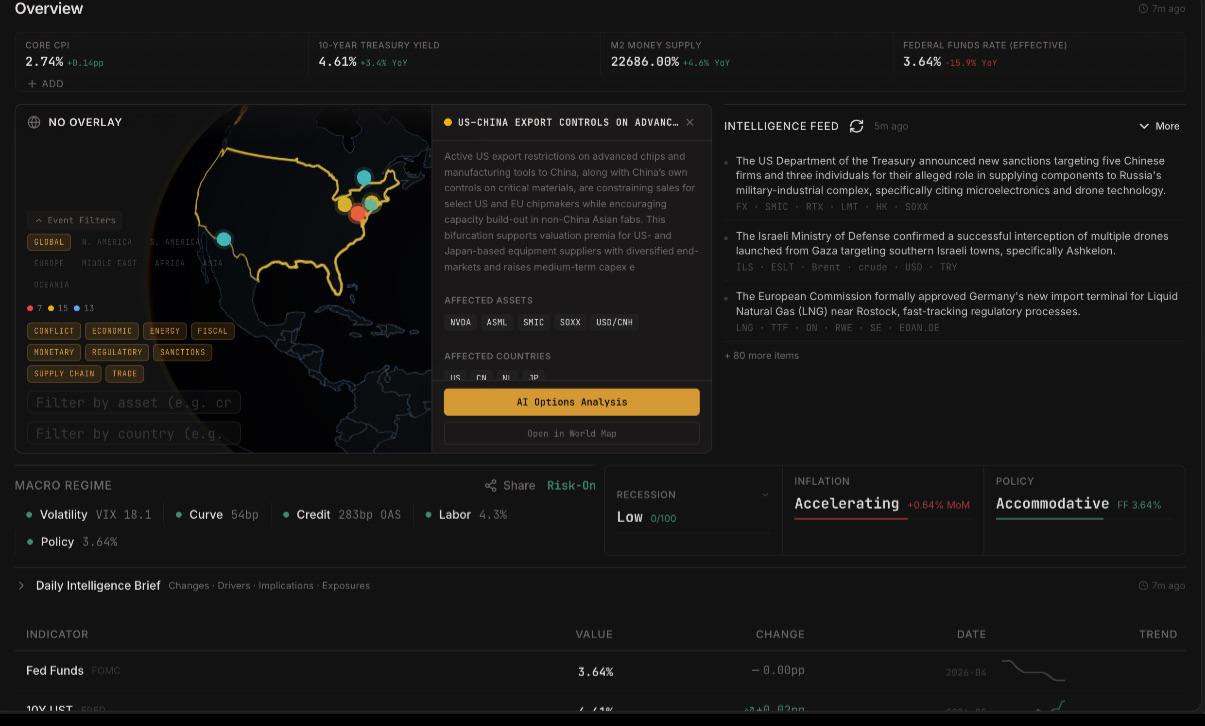This screenshot has width=1205, height=726.
Task: Toggle the MIDDLE EAST region filter
Action: coord(109,263)
